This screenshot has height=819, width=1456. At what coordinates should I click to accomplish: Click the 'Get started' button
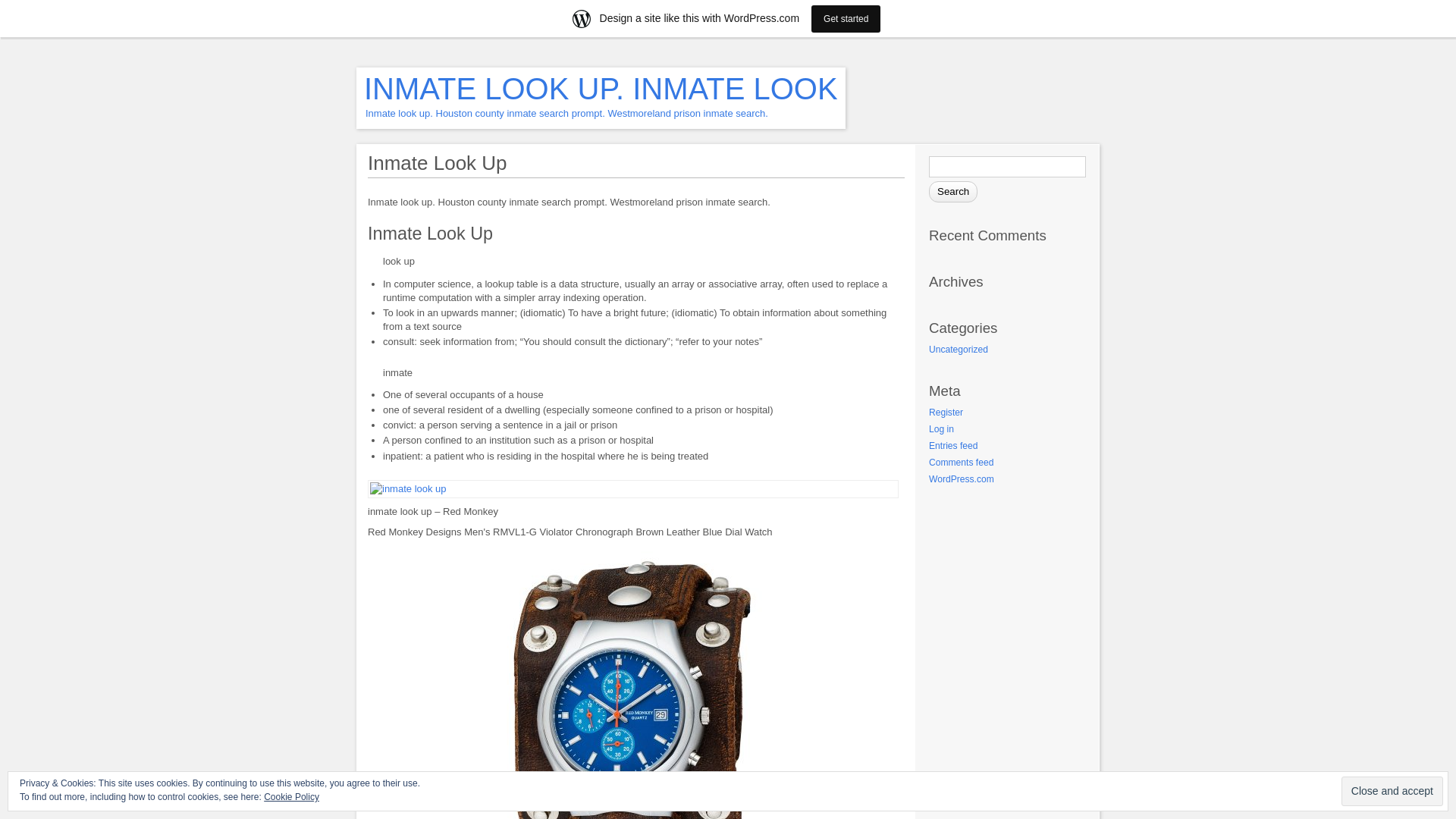point(846,18)
